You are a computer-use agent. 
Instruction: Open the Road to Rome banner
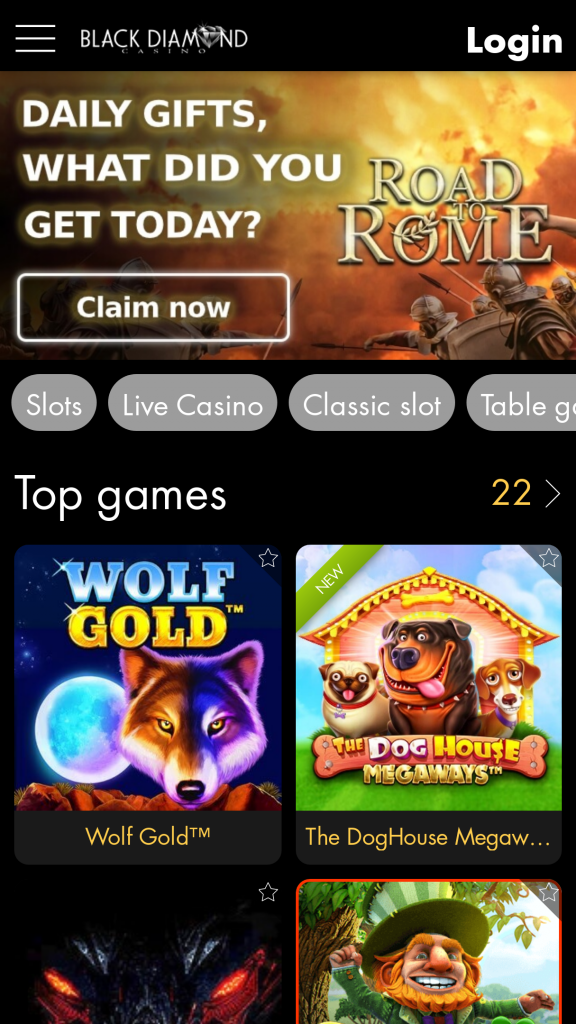click(288, 216)
